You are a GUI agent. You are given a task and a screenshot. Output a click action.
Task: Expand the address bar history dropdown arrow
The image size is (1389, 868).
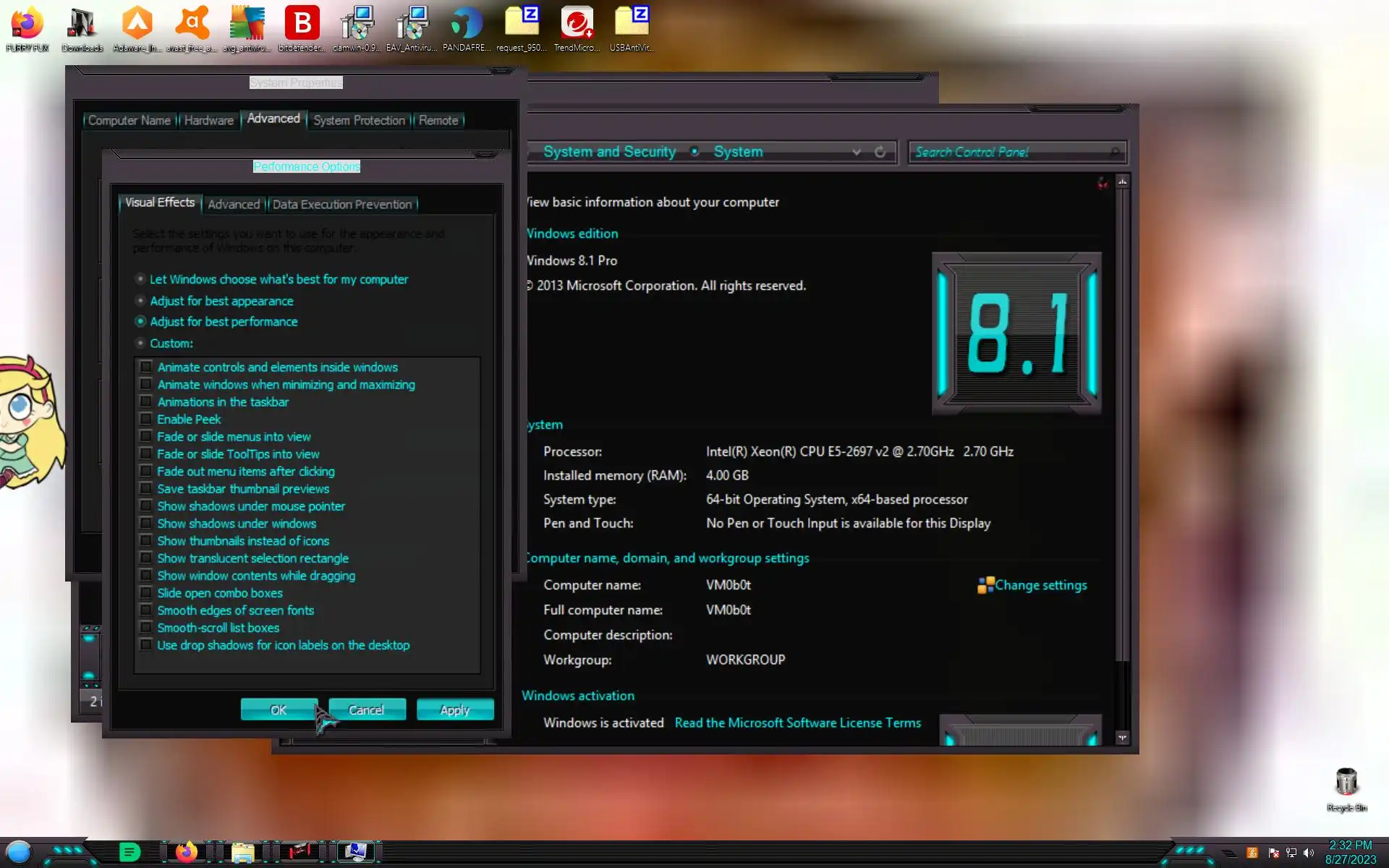[x=857, y=152]
